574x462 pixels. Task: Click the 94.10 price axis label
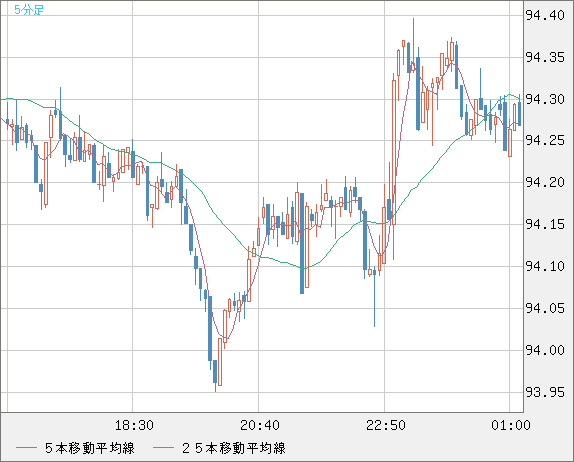(545, 267)
